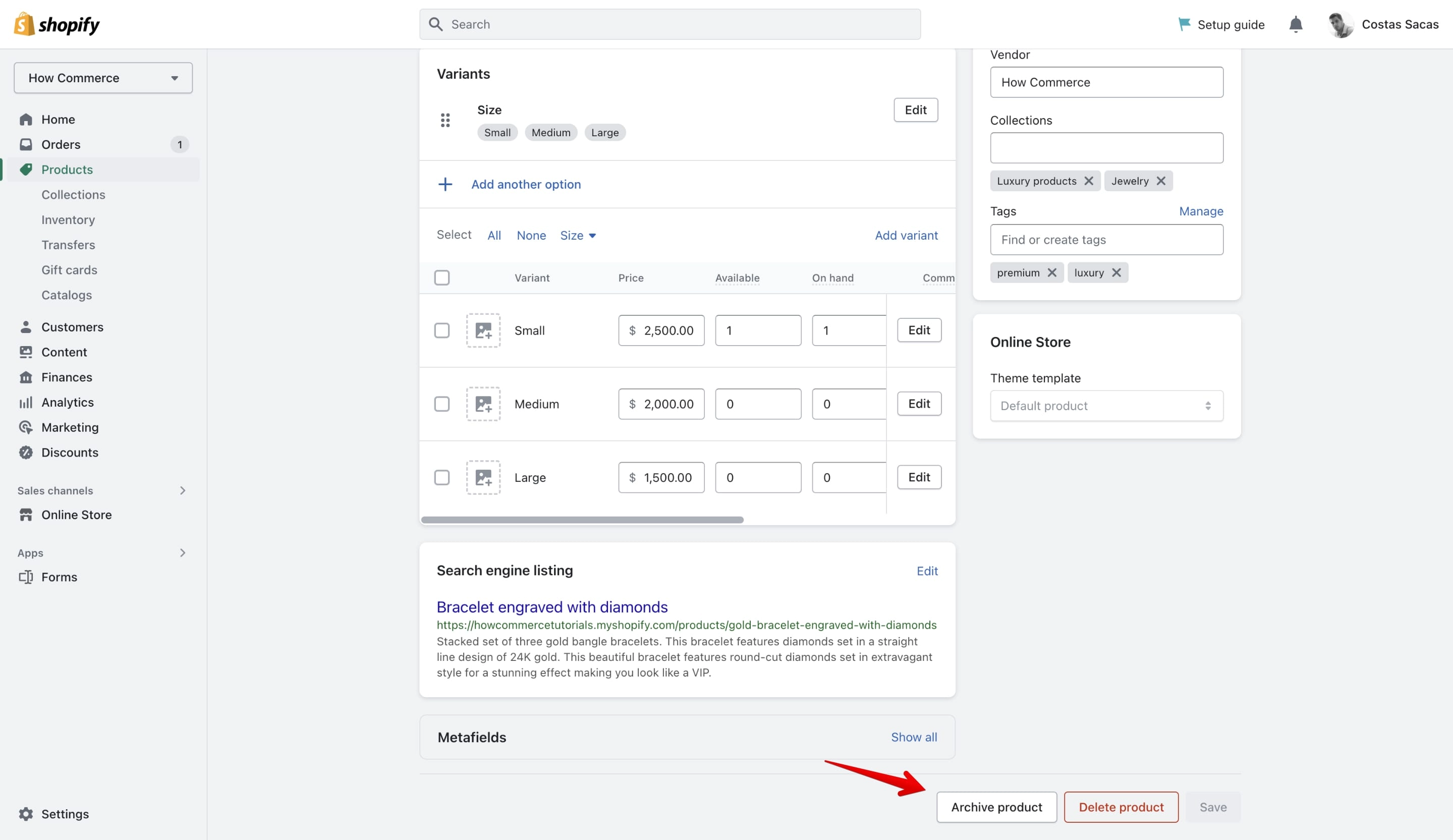
Task: Add image to the Large variant
Action: (483, 477)
